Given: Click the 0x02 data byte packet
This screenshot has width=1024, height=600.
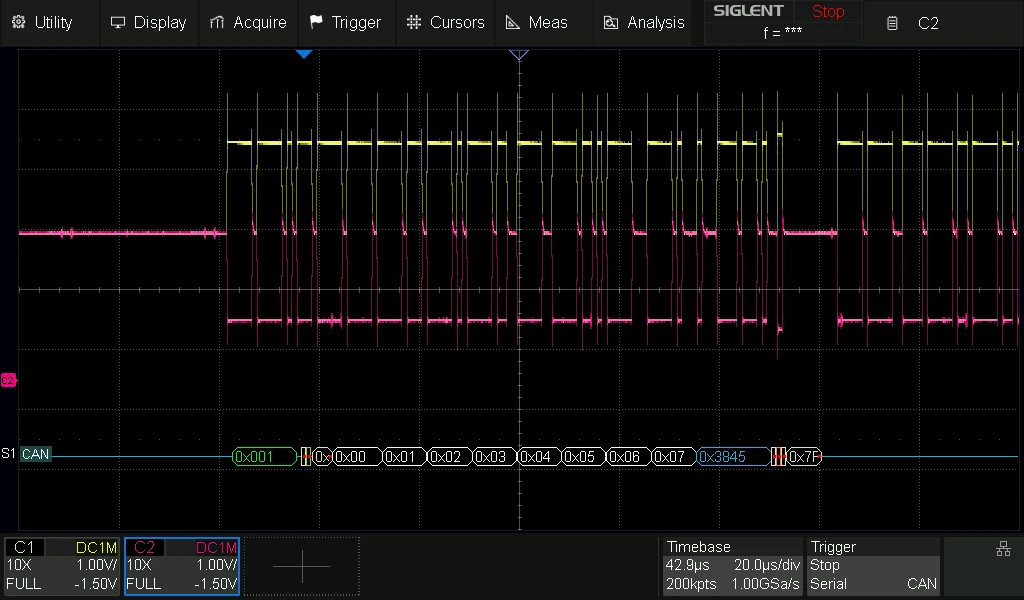Looking at the screenshot, I should click(x=449, y=457).
